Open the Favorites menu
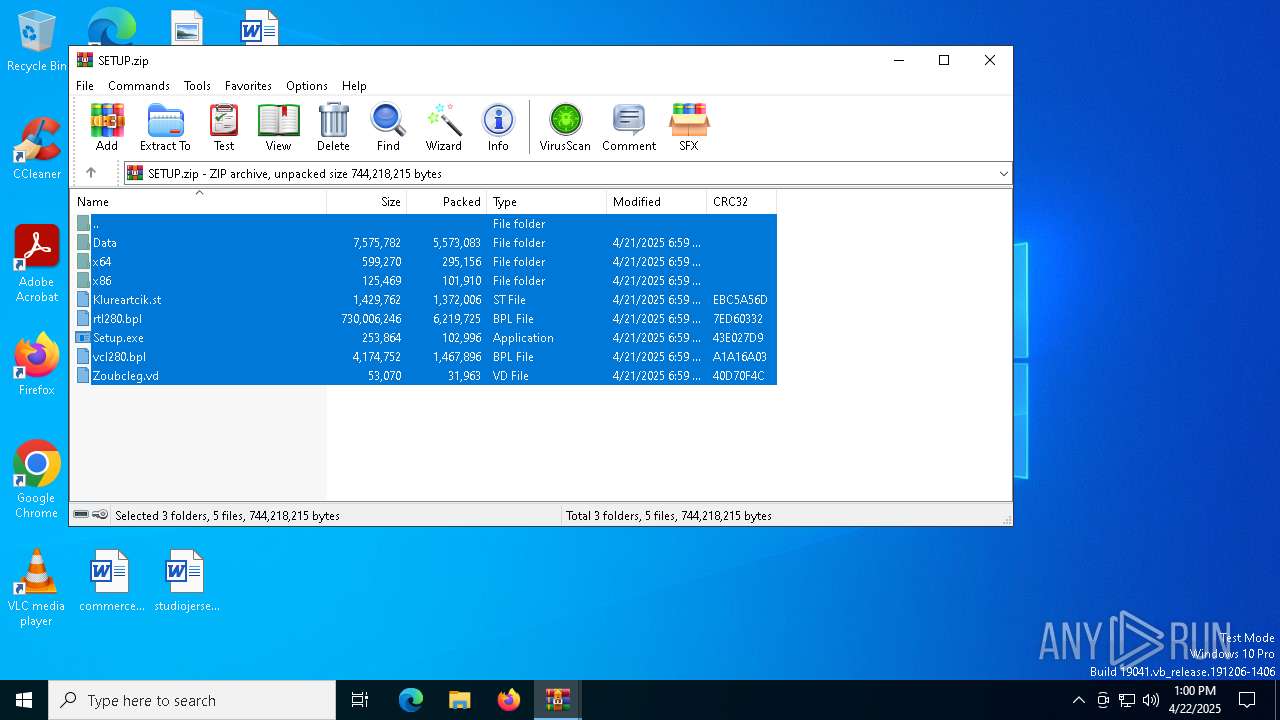The image size is (1280, 720). (x=248, y=86)
